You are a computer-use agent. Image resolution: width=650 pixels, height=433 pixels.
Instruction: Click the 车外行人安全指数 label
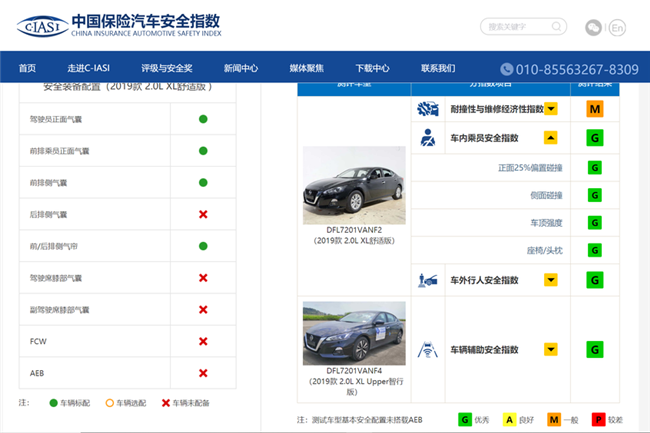(485, 281)
